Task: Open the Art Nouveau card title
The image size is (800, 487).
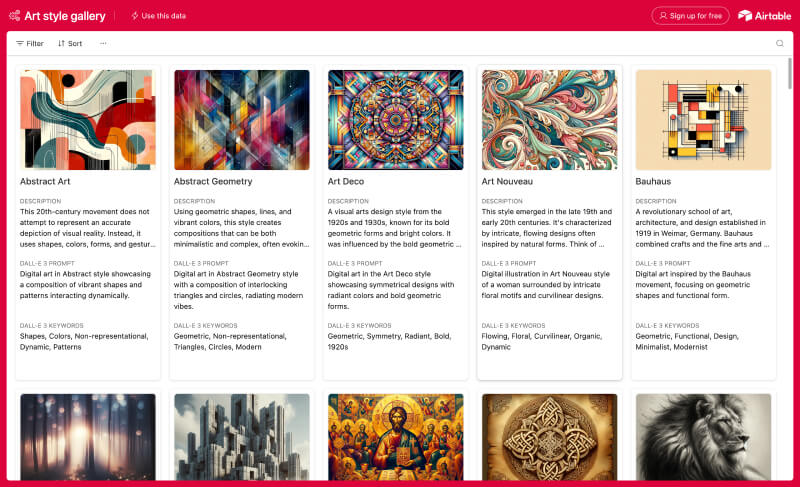Action: point(507,182)
